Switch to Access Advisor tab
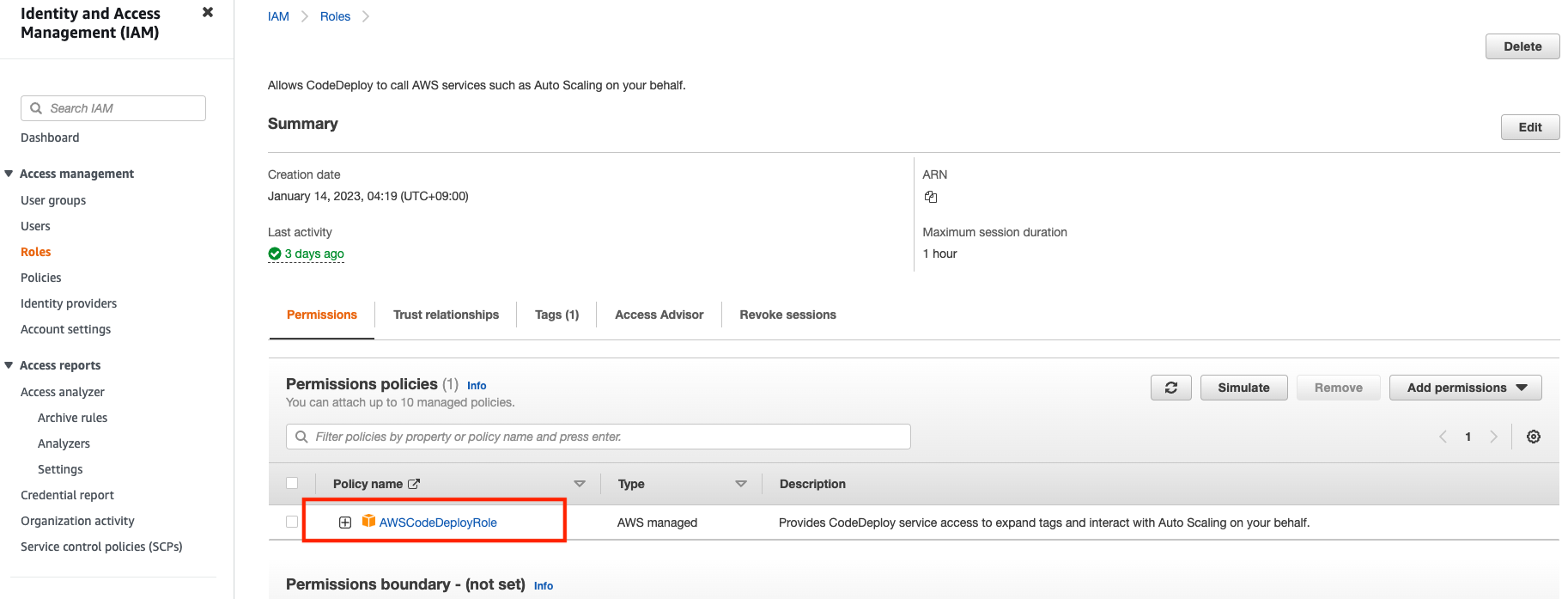 (659, 315)
